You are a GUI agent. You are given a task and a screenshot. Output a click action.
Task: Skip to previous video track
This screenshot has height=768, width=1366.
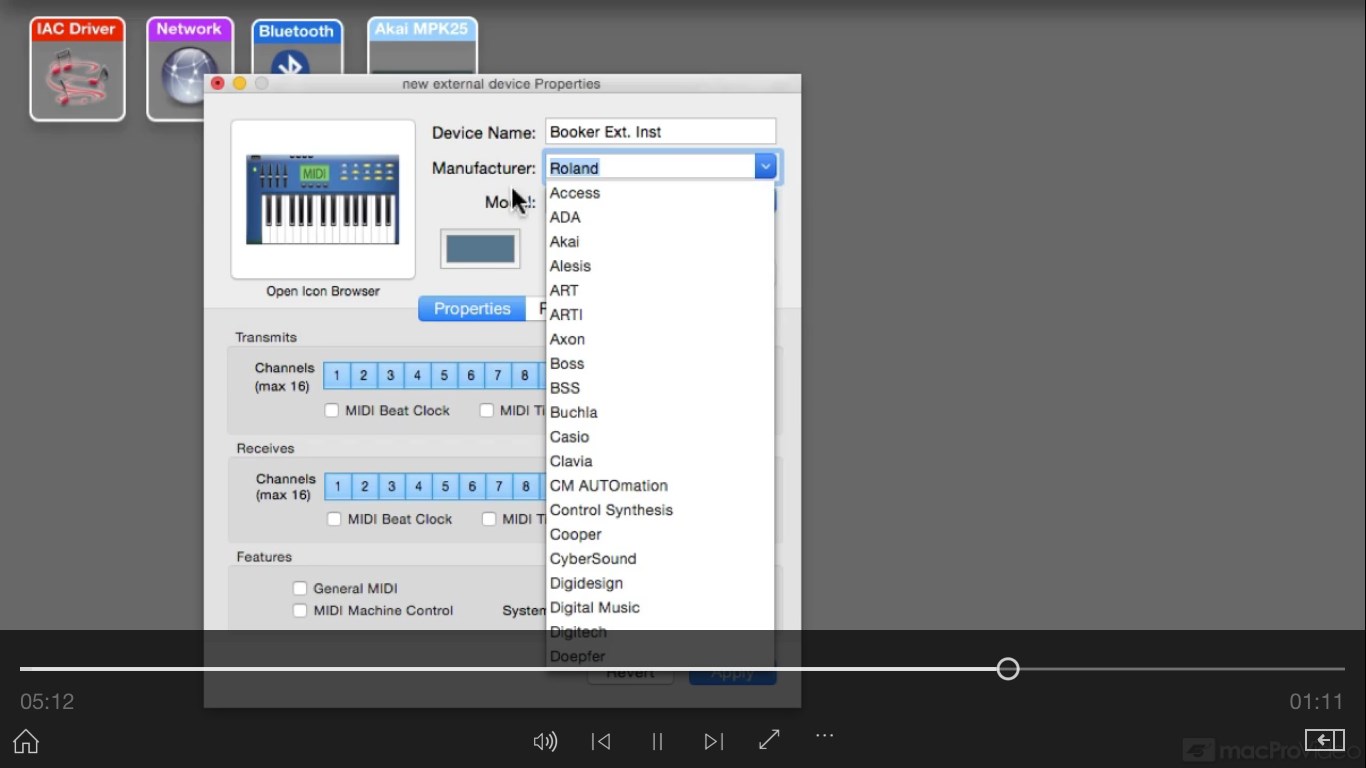pos(601,741)
